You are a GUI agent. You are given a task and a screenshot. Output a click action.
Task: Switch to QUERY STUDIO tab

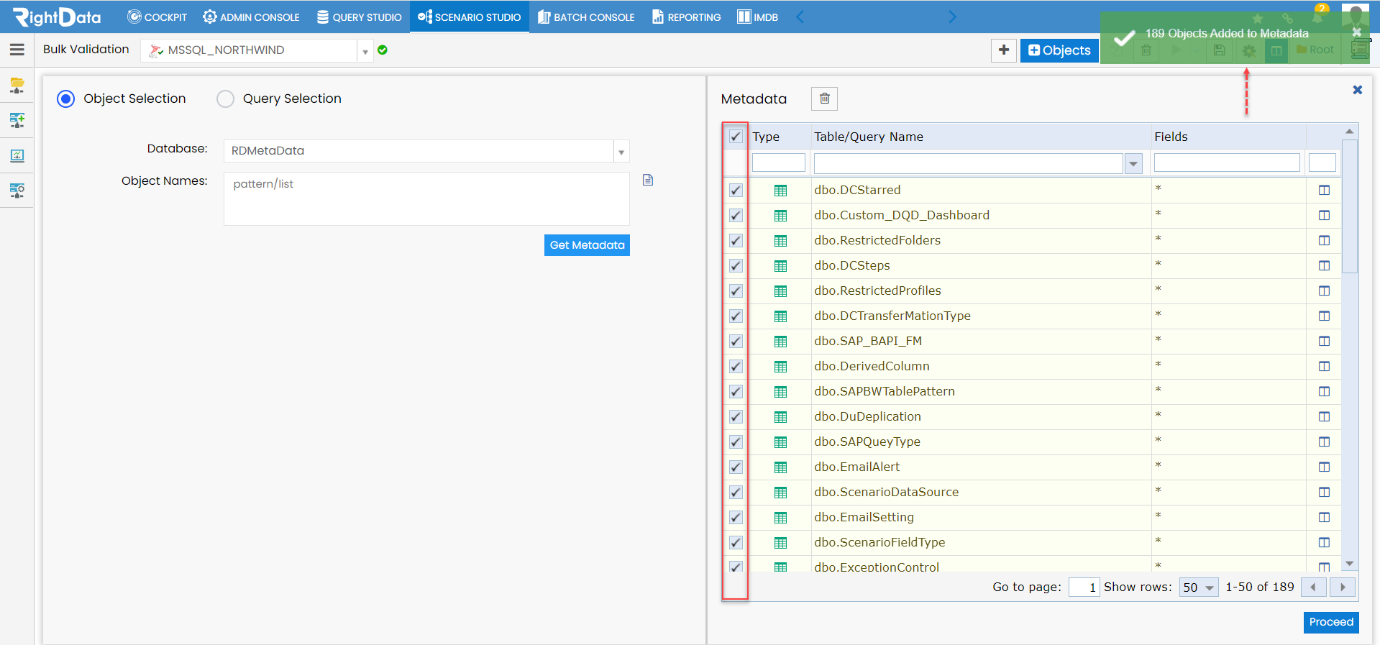[x=359, y=17]
